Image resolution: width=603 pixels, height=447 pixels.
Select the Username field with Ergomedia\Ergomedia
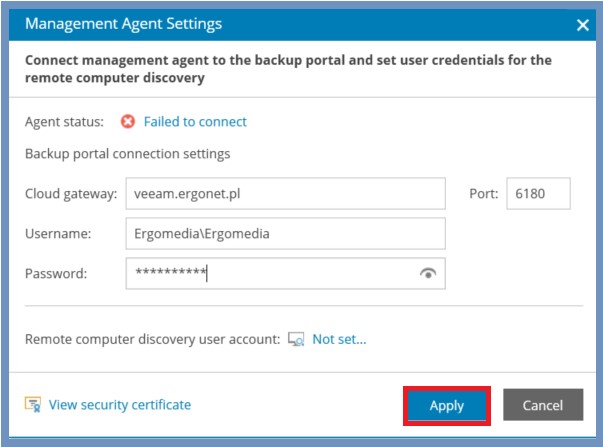285,234
